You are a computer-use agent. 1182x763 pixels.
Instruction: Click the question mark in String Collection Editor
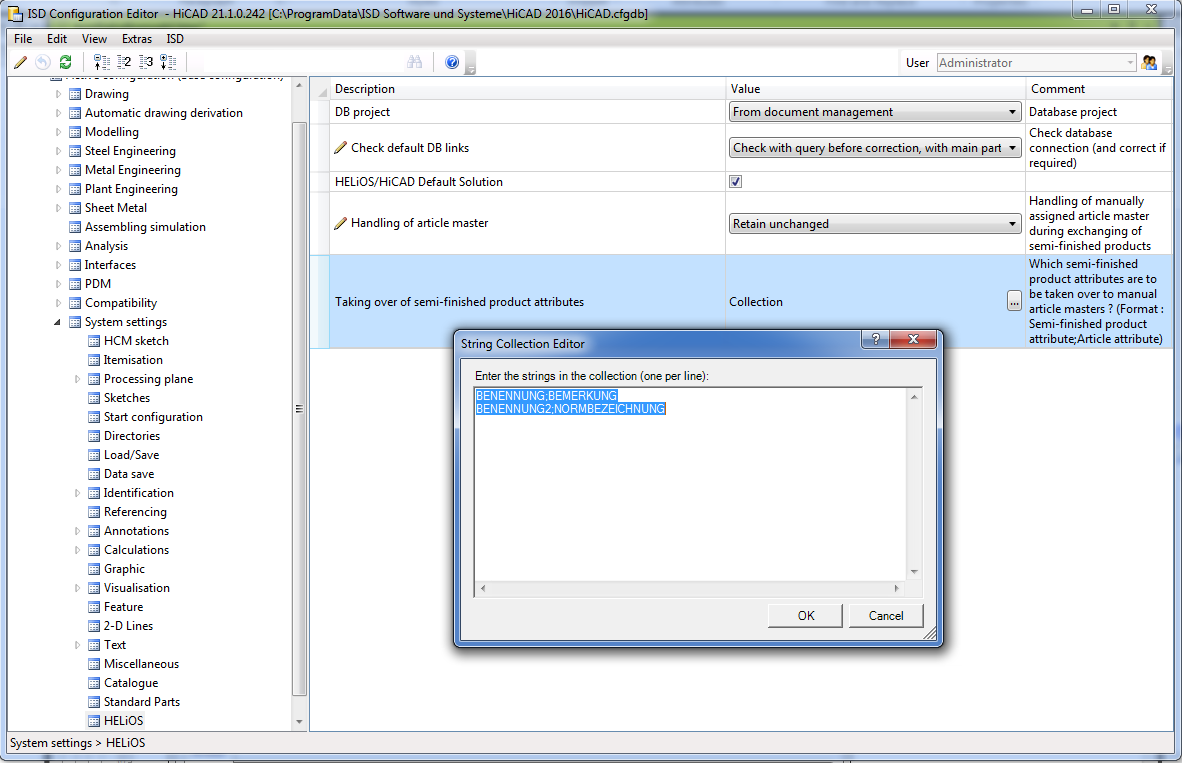[875, 339]
